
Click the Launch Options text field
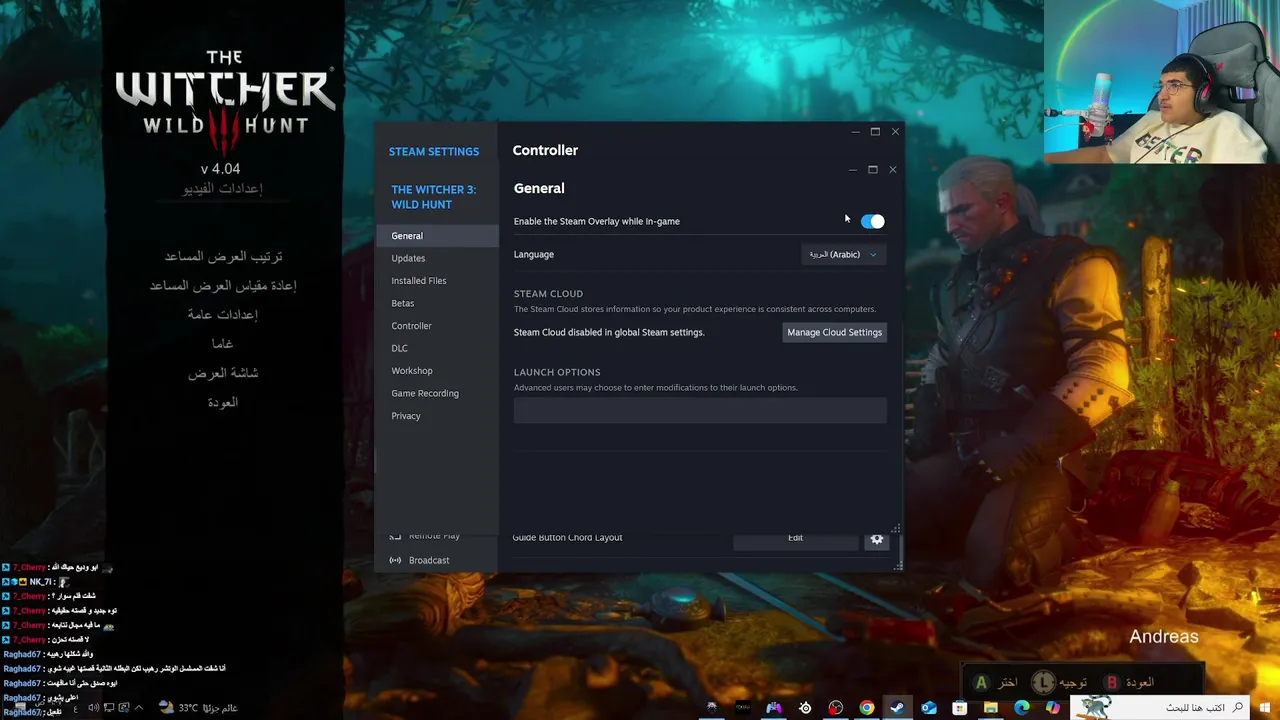[700, 410]
